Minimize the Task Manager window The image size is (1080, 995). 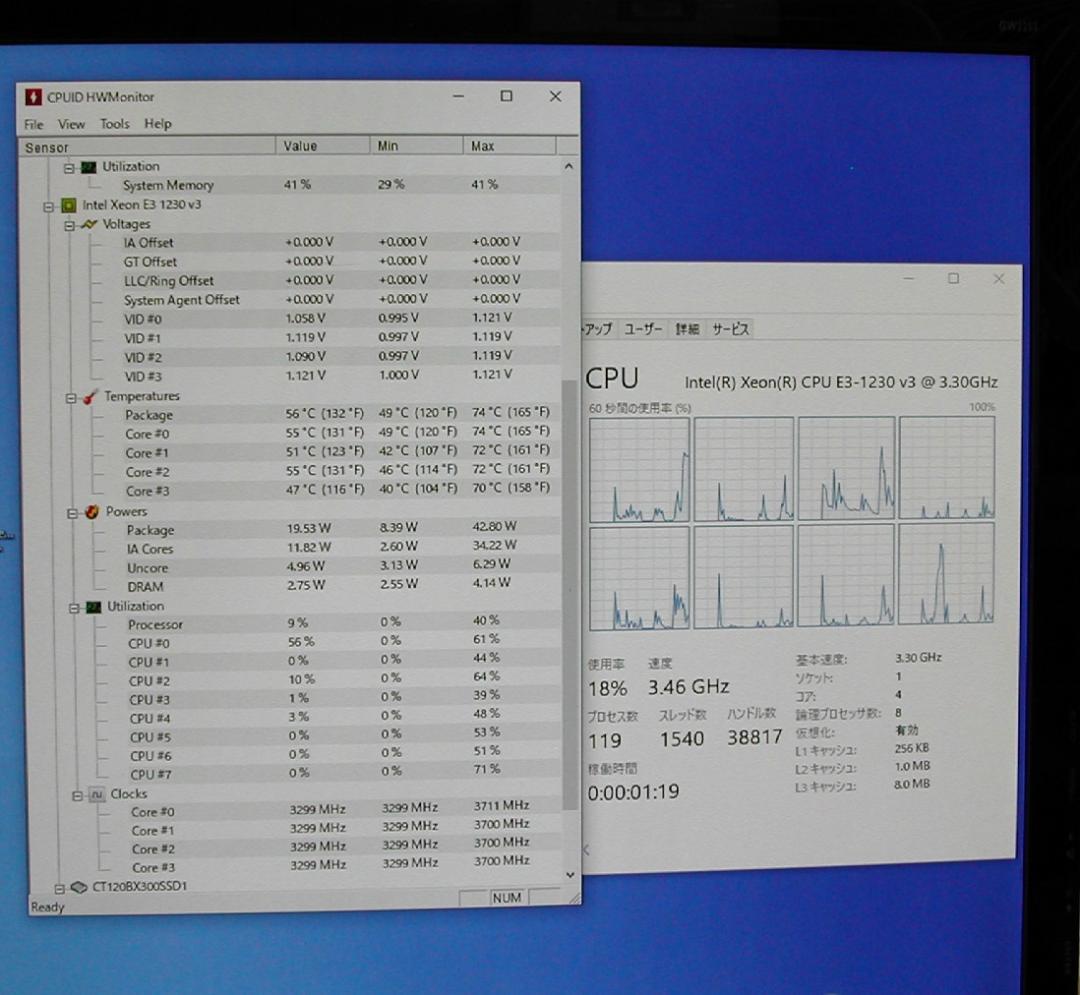(908, 279)
